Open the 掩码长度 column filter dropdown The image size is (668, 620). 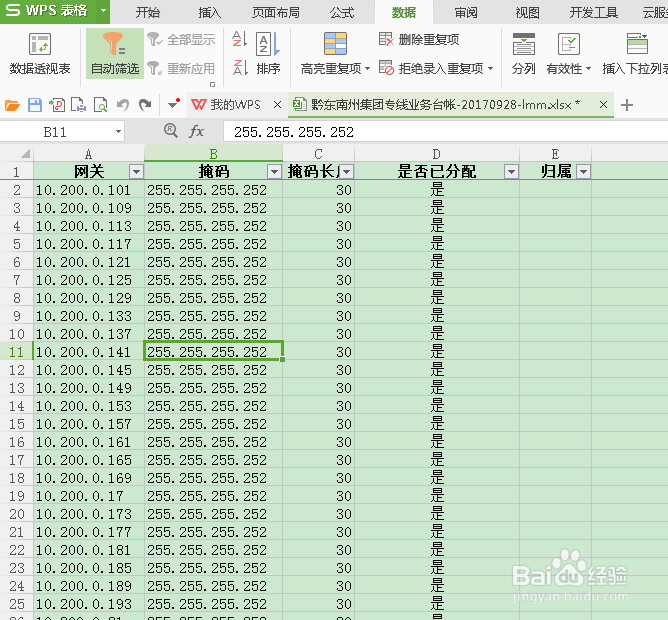[347, 172]
